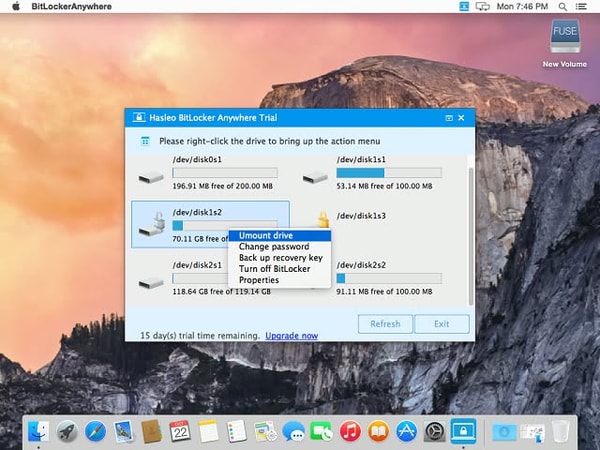Image resolution: width=600 pixels, height=450 pixels.
Task: Open the BitLockerAnywhere menu in the menu bar
Action: [72, 7]
